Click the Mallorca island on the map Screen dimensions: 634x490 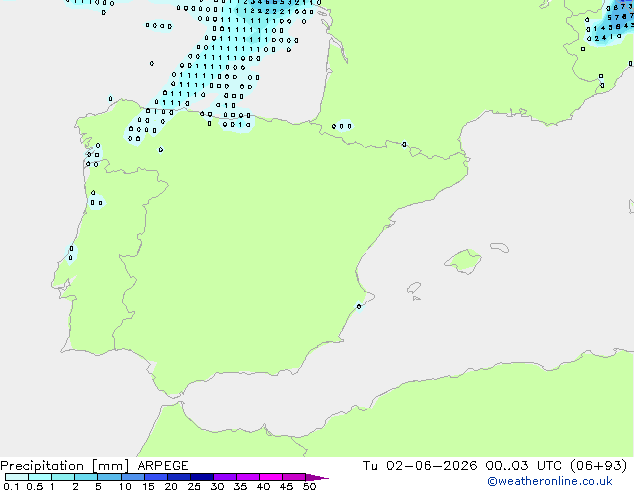point(463,262)
